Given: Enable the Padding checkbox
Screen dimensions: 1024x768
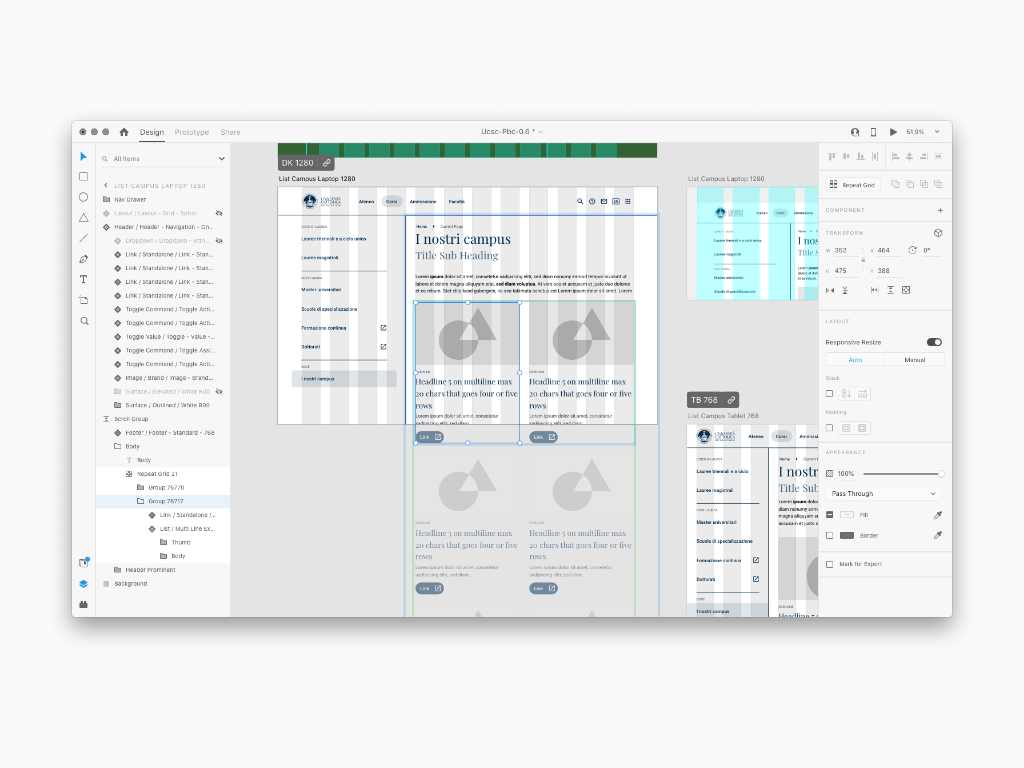Looking at the screenshot, I should click(x=830, y=428).
